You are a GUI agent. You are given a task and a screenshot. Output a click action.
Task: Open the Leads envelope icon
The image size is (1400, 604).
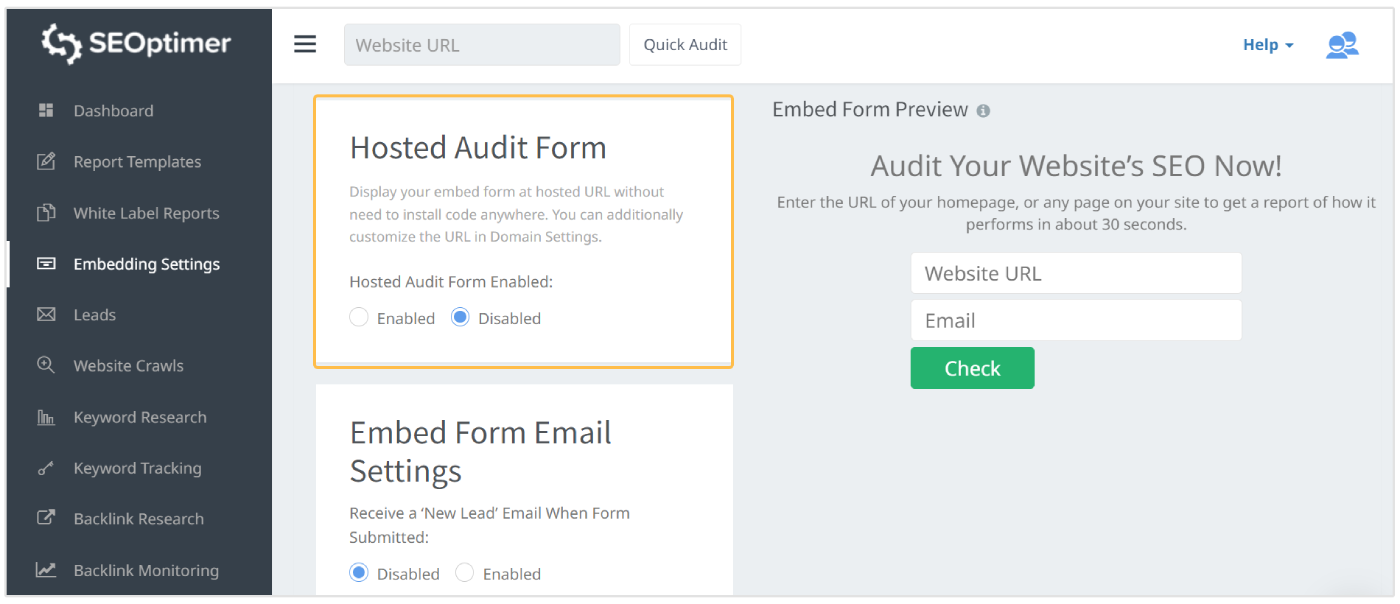[x=46, y=314]
